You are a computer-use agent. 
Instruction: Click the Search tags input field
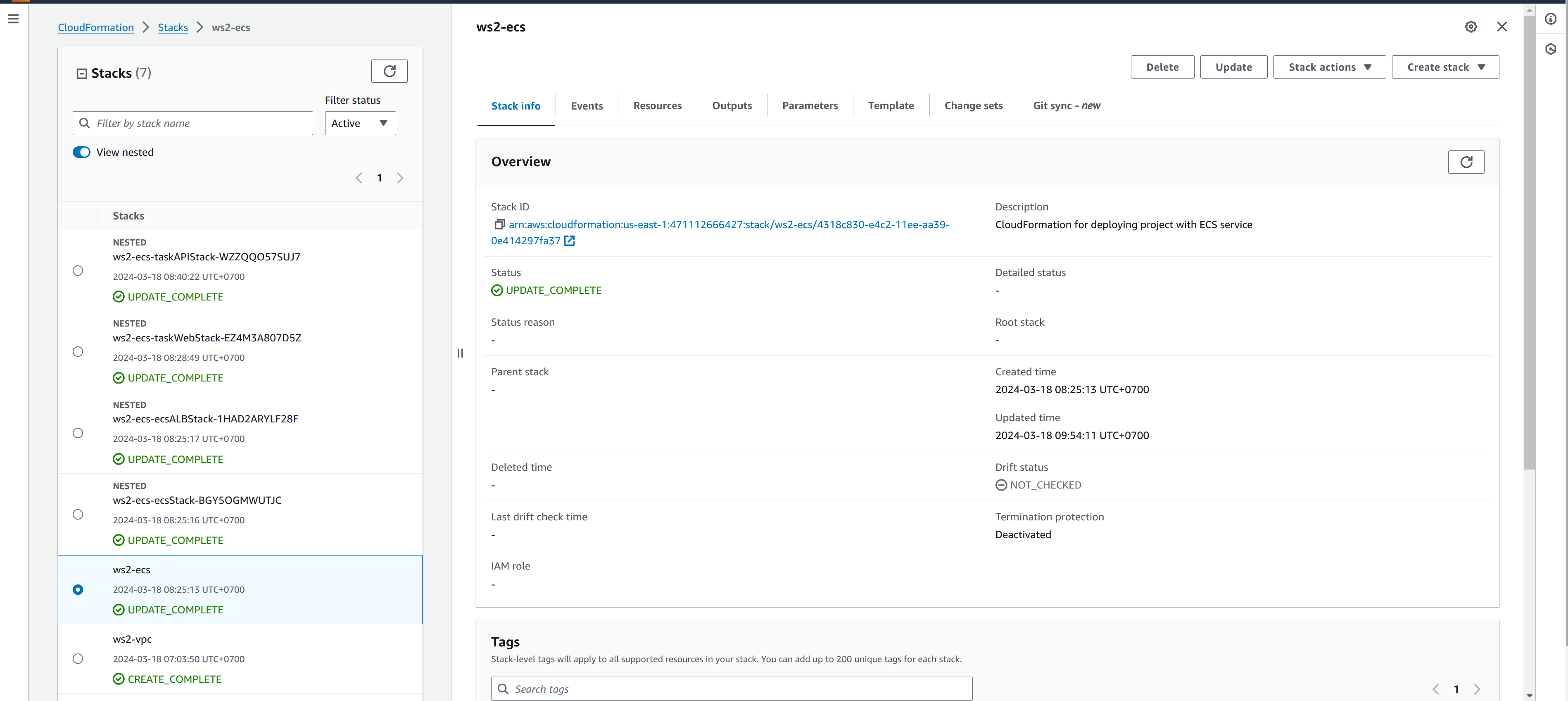(730, 688)
